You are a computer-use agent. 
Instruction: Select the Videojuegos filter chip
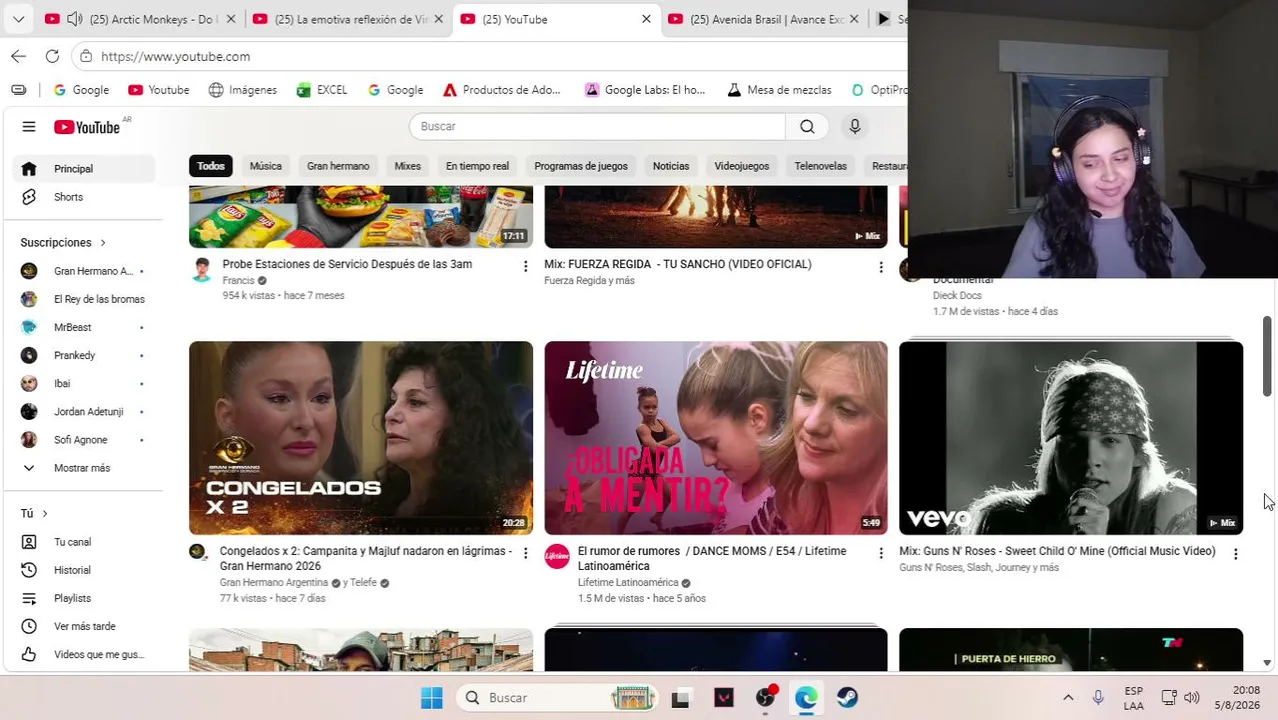742,166
